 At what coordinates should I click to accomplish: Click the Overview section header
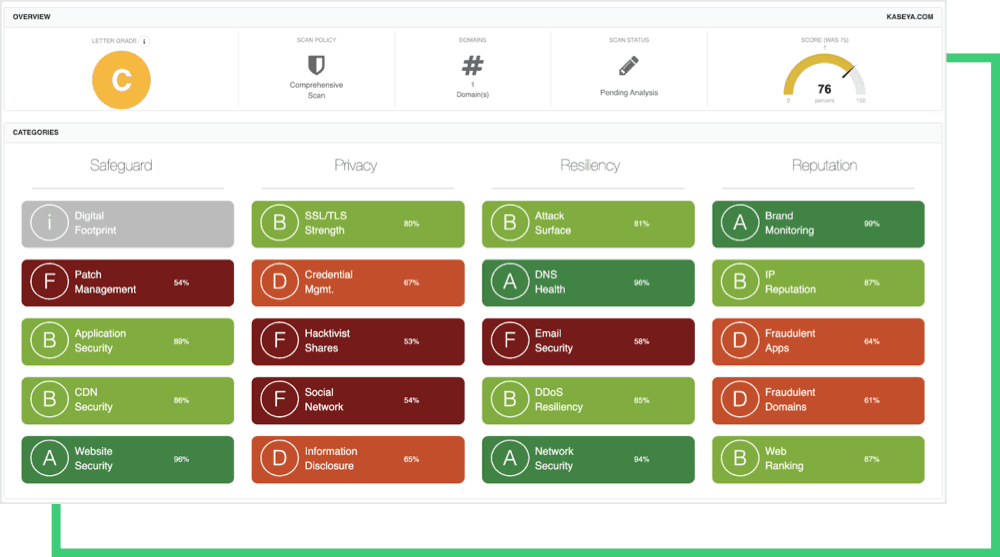click(x=32, y=17)
